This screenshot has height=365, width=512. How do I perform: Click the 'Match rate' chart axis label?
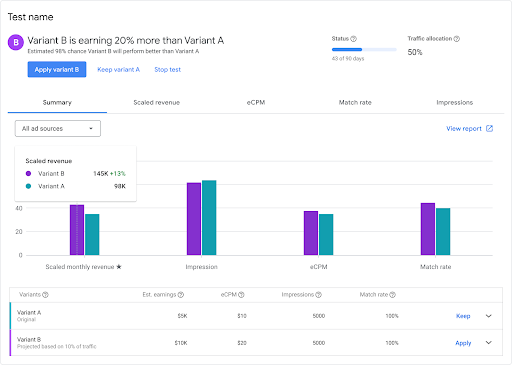pos(435,267)
